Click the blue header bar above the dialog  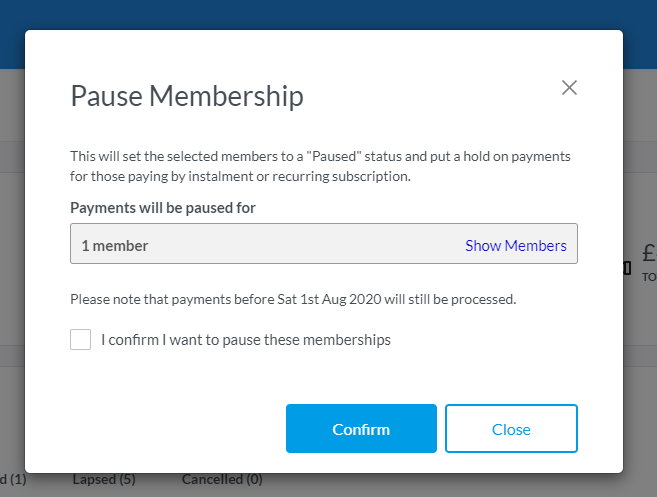coord(328,14)
